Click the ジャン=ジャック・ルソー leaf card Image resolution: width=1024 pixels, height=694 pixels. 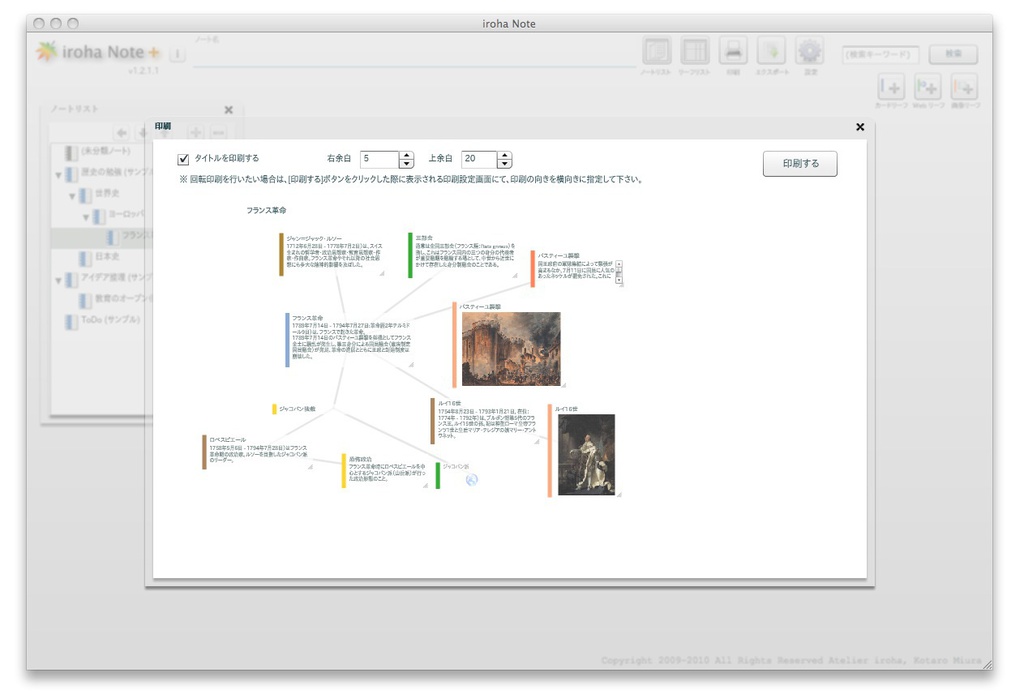pyautogui.click(x=332, y=254)
